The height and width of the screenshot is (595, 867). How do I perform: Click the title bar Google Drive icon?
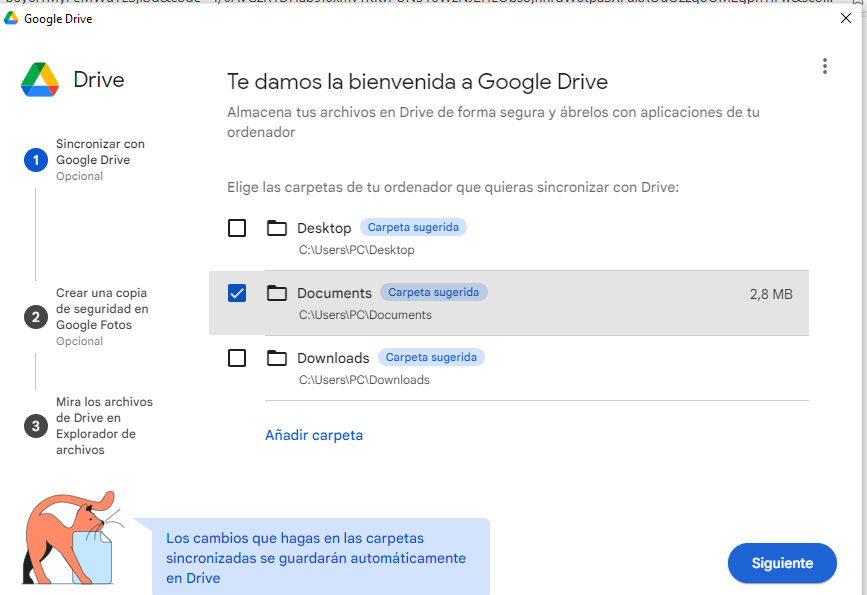click(11, 17)
